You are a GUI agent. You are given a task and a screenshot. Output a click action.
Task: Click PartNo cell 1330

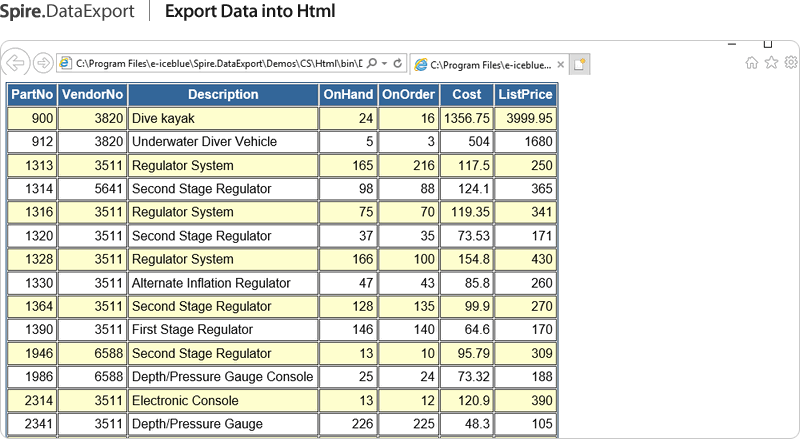(x=32, y=283)
